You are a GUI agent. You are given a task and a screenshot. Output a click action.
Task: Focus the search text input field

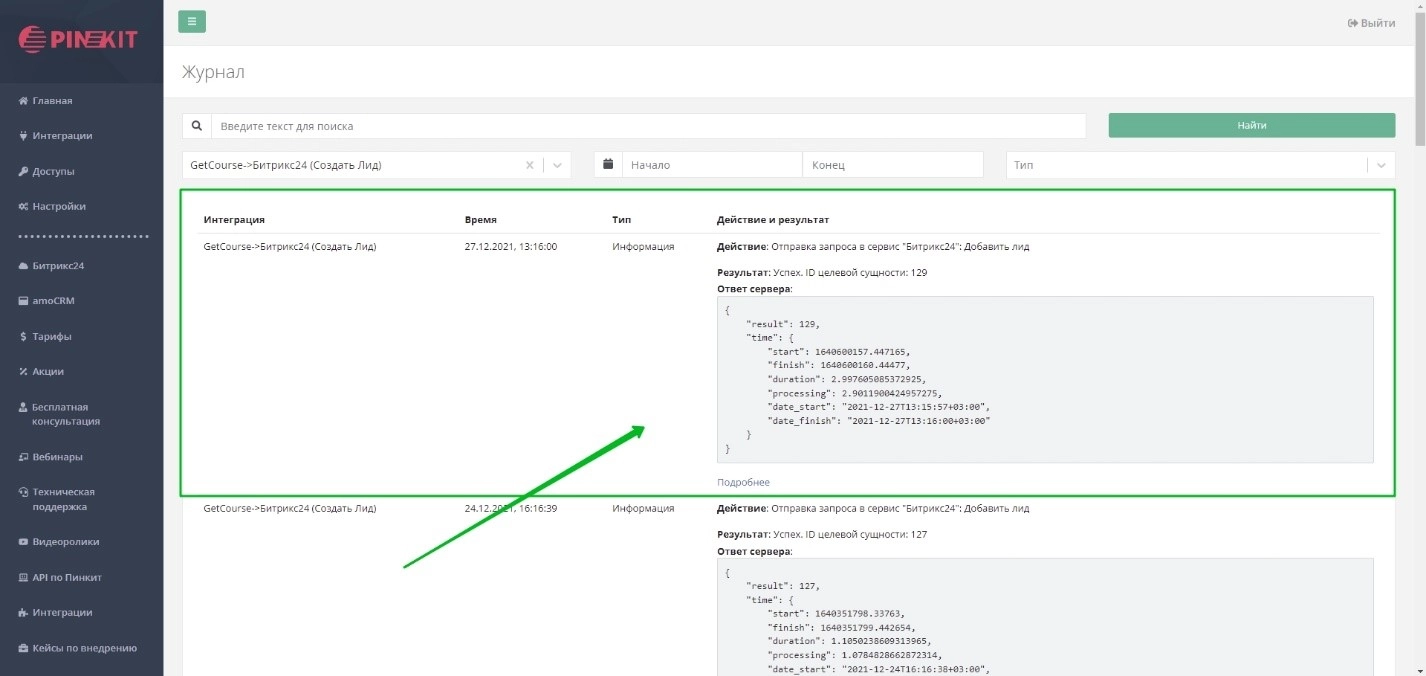coord(648,126)
